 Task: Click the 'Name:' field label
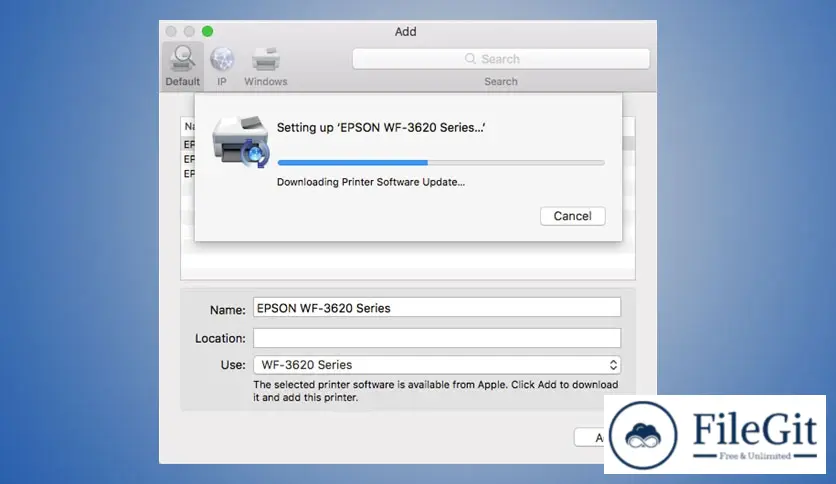(228, 310)
